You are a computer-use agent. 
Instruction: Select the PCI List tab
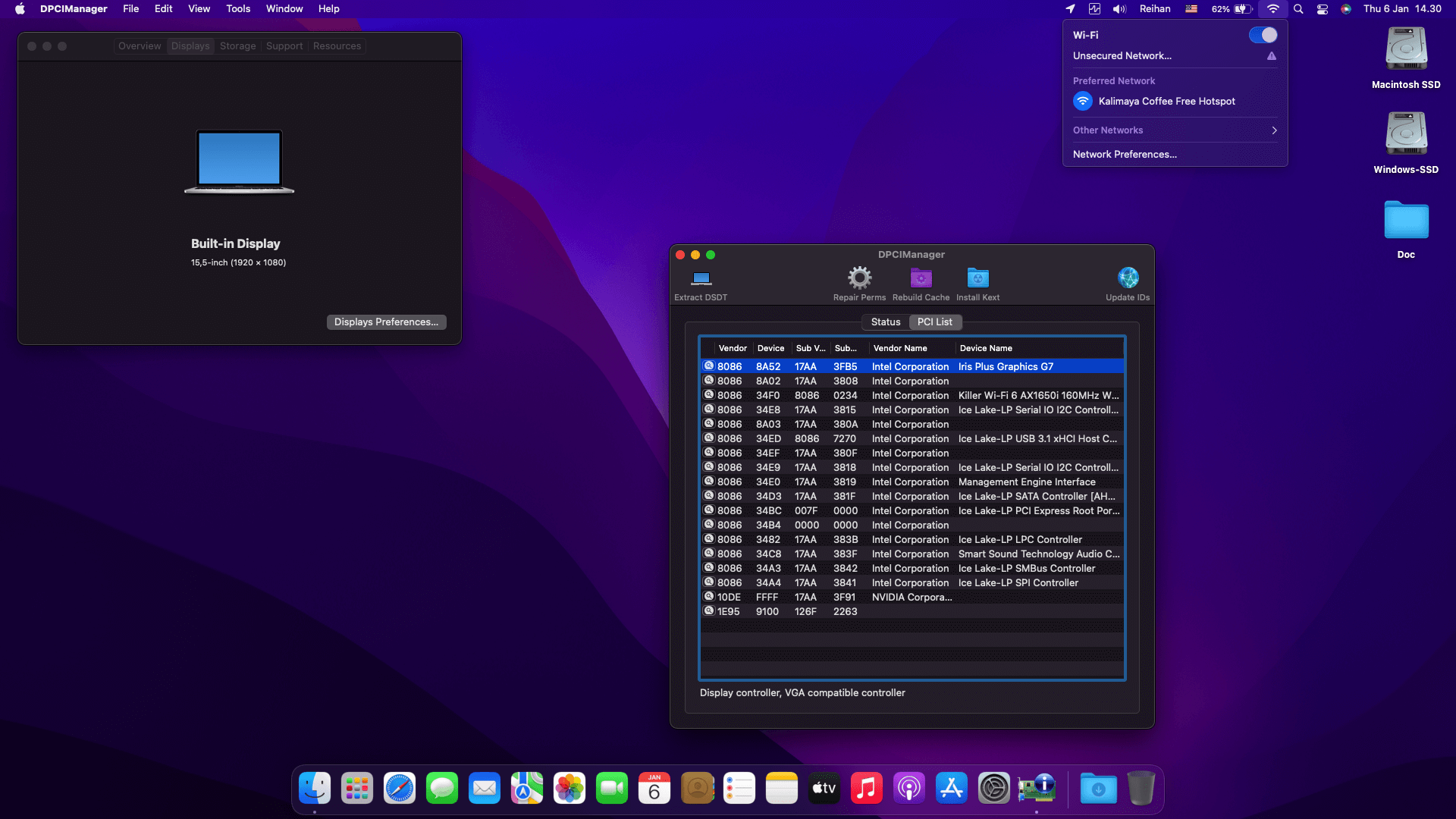pos(935,322)
